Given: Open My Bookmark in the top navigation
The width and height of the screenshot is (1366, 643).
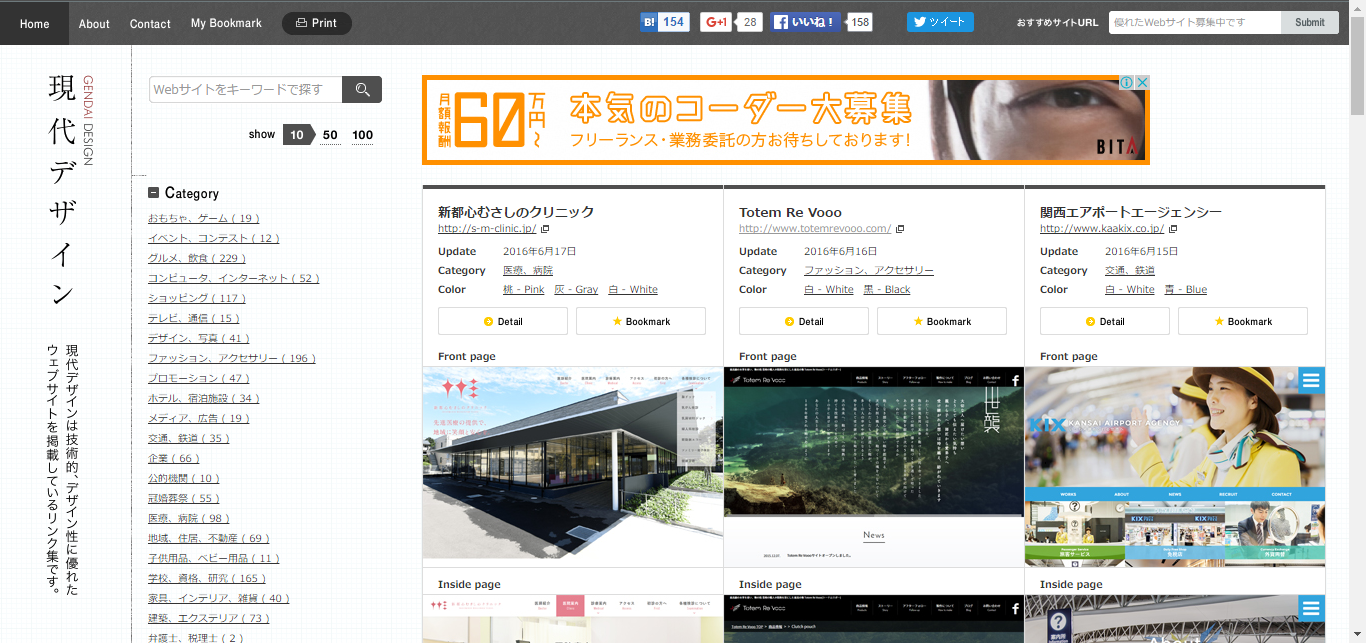Looking at the screenshot, I should pos(226,23).
